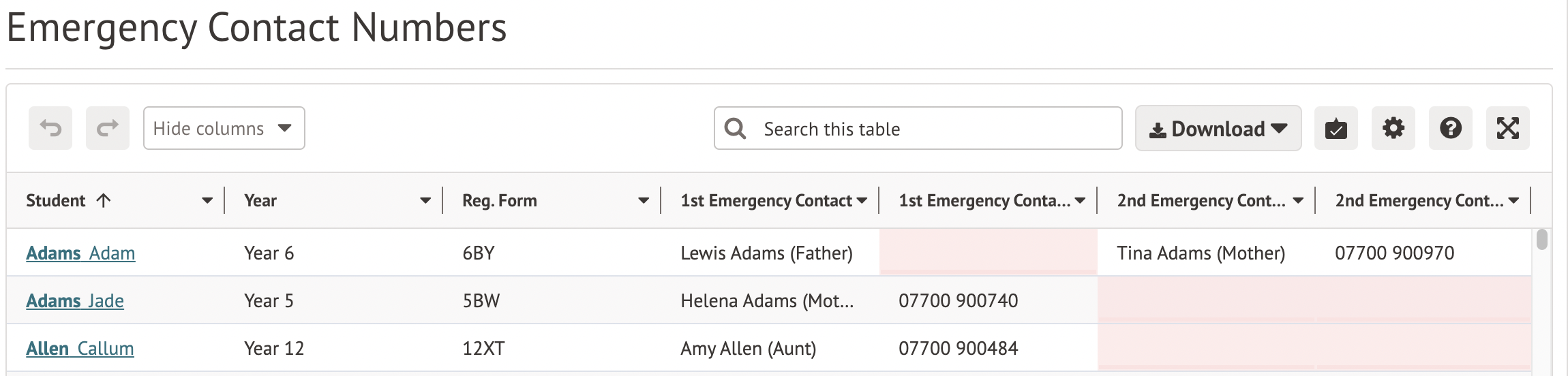This screenshot has width=1568, height=376.
Task: Click the redo arrow icon
Action: click(x=108, y=128)
